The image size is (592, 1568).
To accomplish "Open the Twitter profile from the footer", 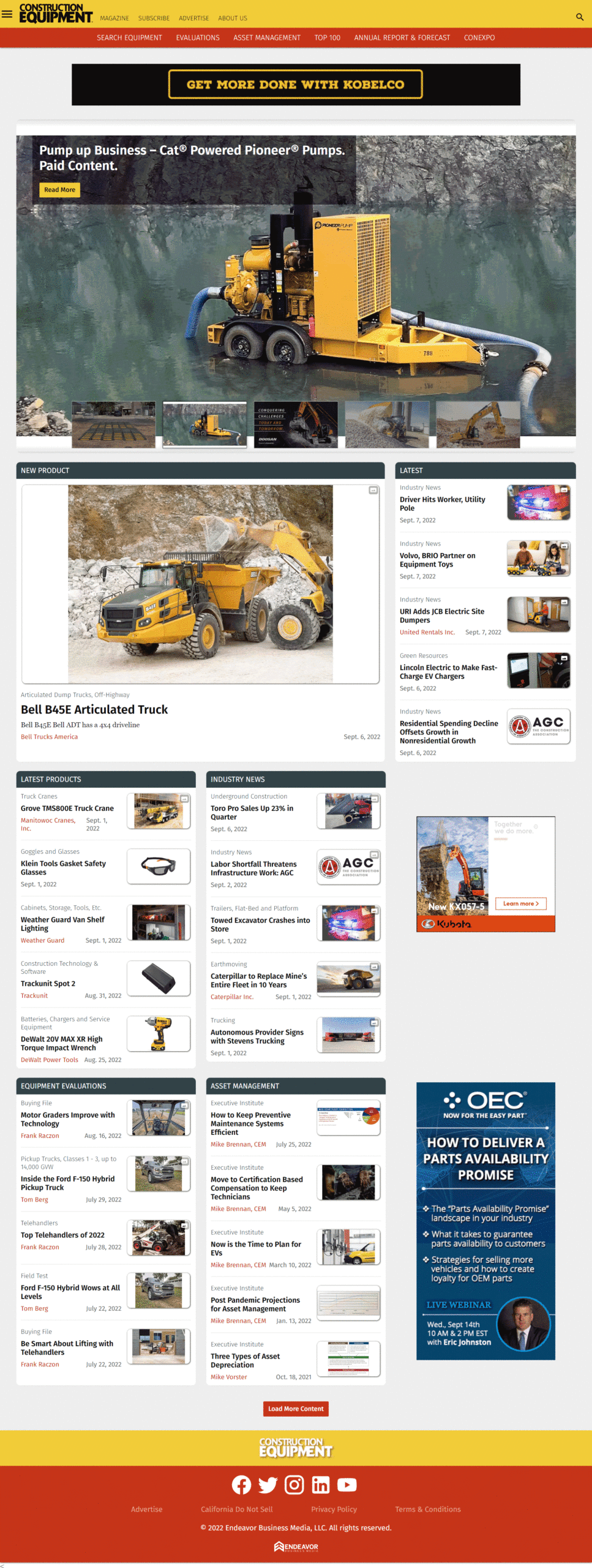I will point(268,1484).
